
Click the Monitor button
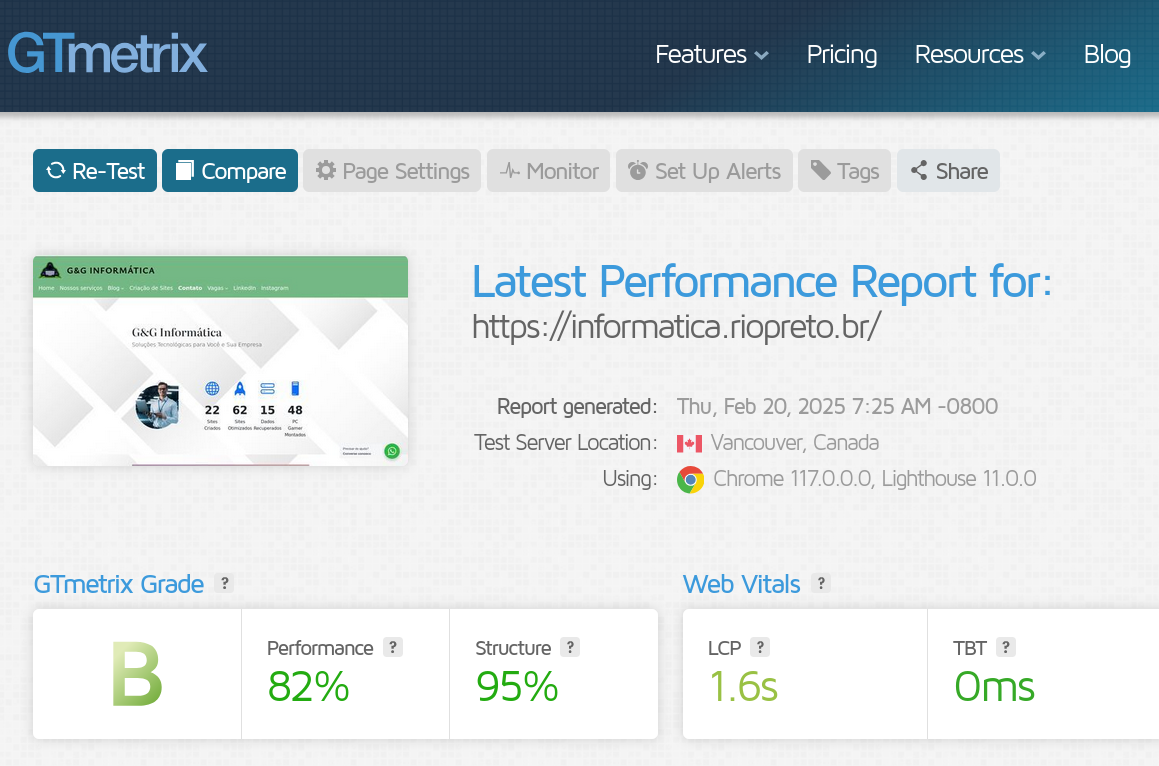tap(548, 171)
